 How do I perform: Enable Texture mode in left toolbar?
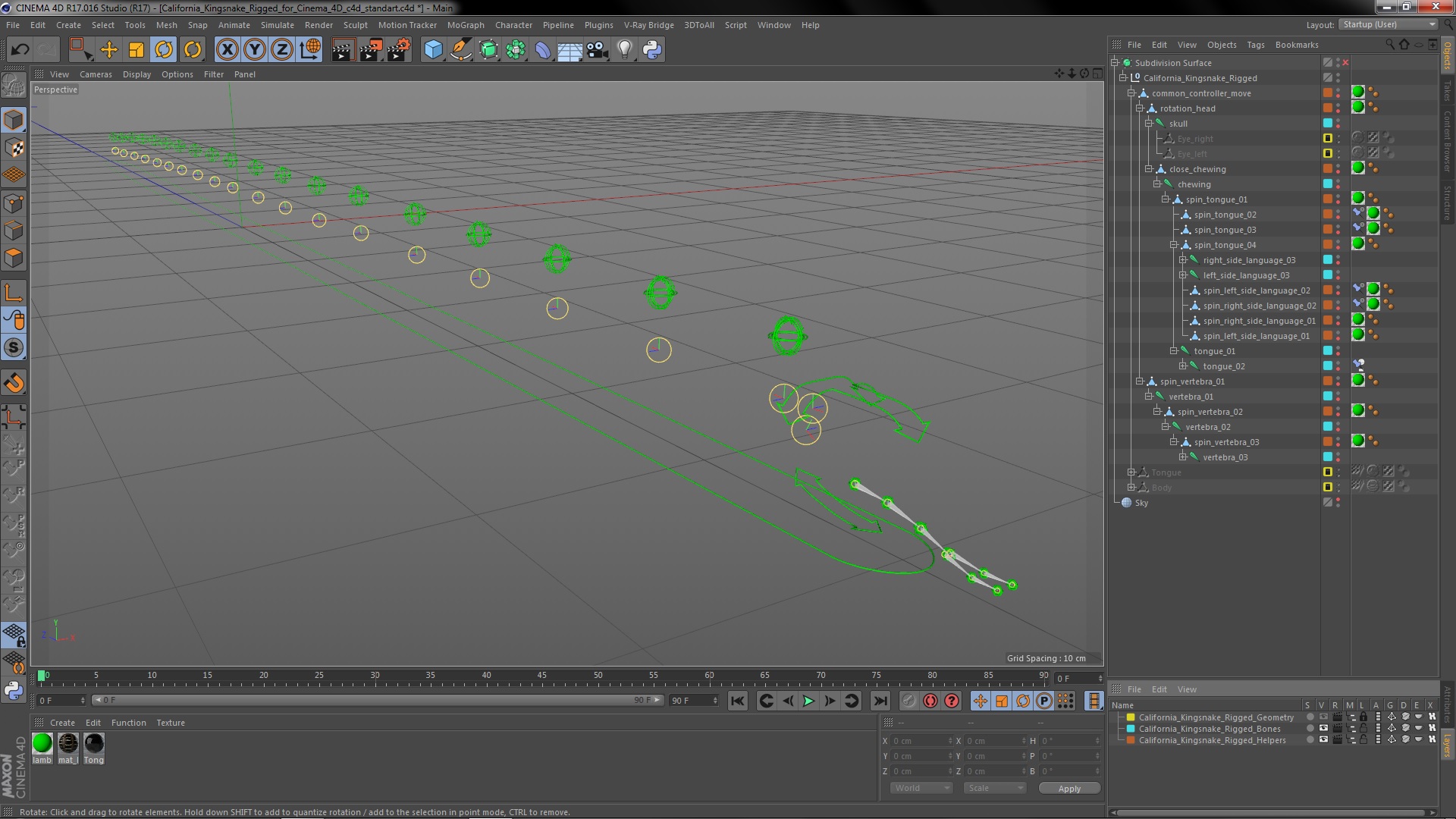[x=14, y=148]
